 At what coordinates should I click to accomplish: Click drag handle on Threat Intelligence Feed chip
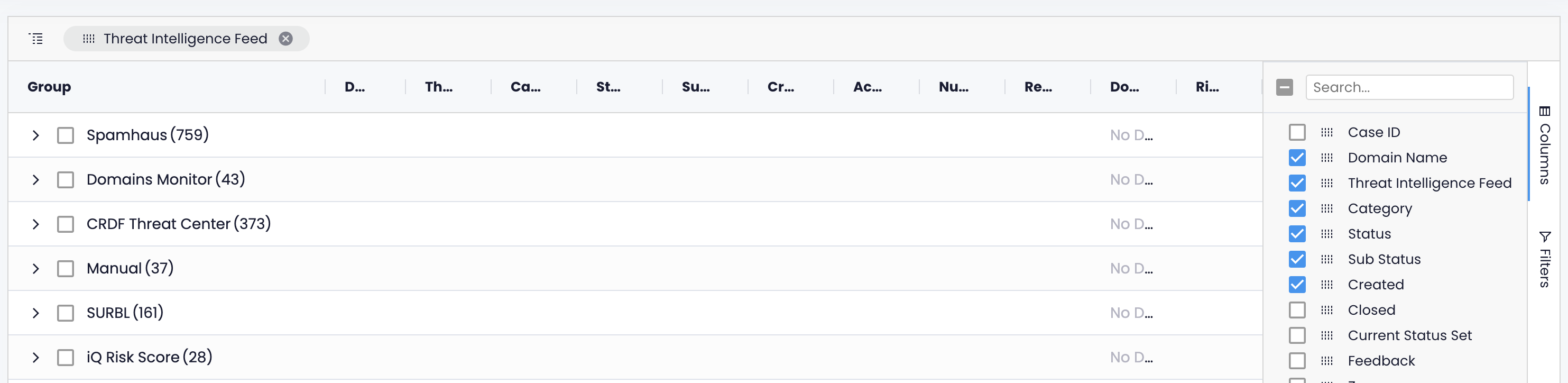(89, 39)
